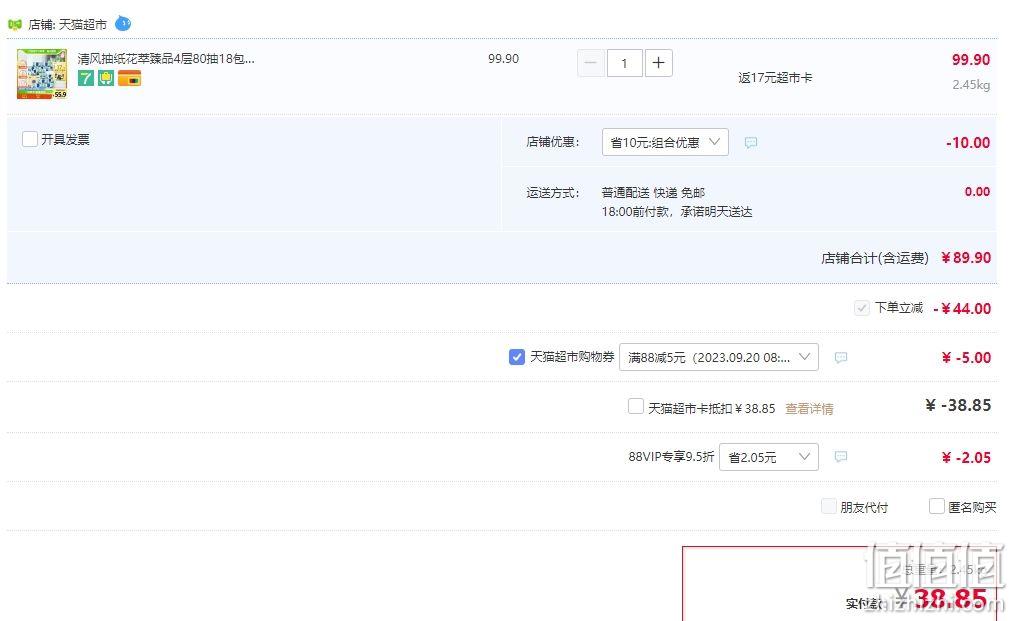Viewport: 1014px width, 621px height.
Task: Click the -10.00 store discount amount
Action: tap(967, 142)
